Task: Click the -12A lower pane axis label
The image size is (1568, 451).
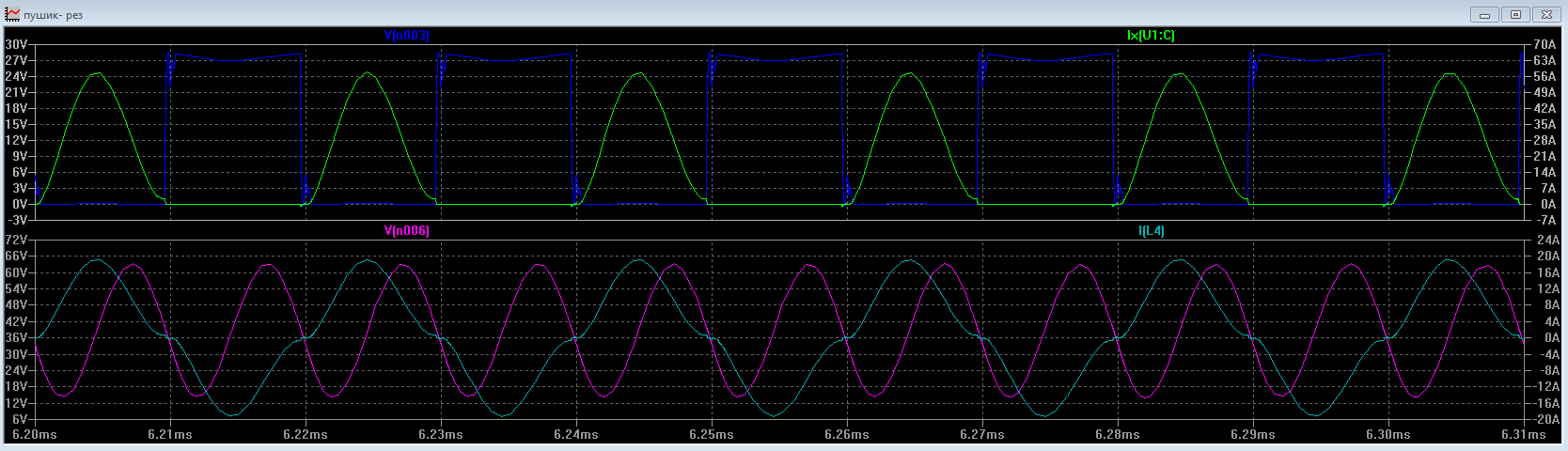Action: tap(1547, 386)
